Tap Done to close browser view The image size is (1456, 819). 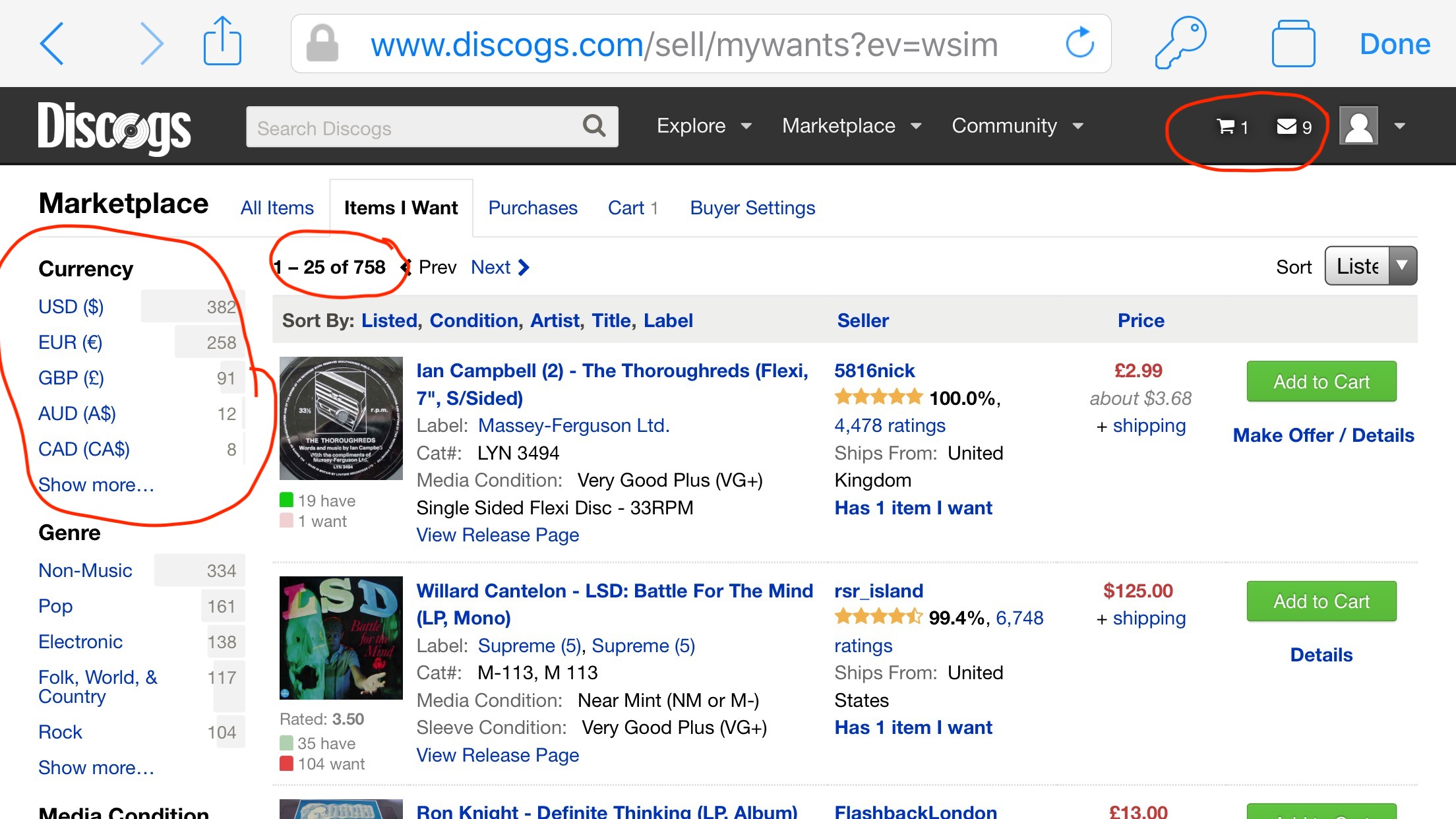[x=1395, y=44]
